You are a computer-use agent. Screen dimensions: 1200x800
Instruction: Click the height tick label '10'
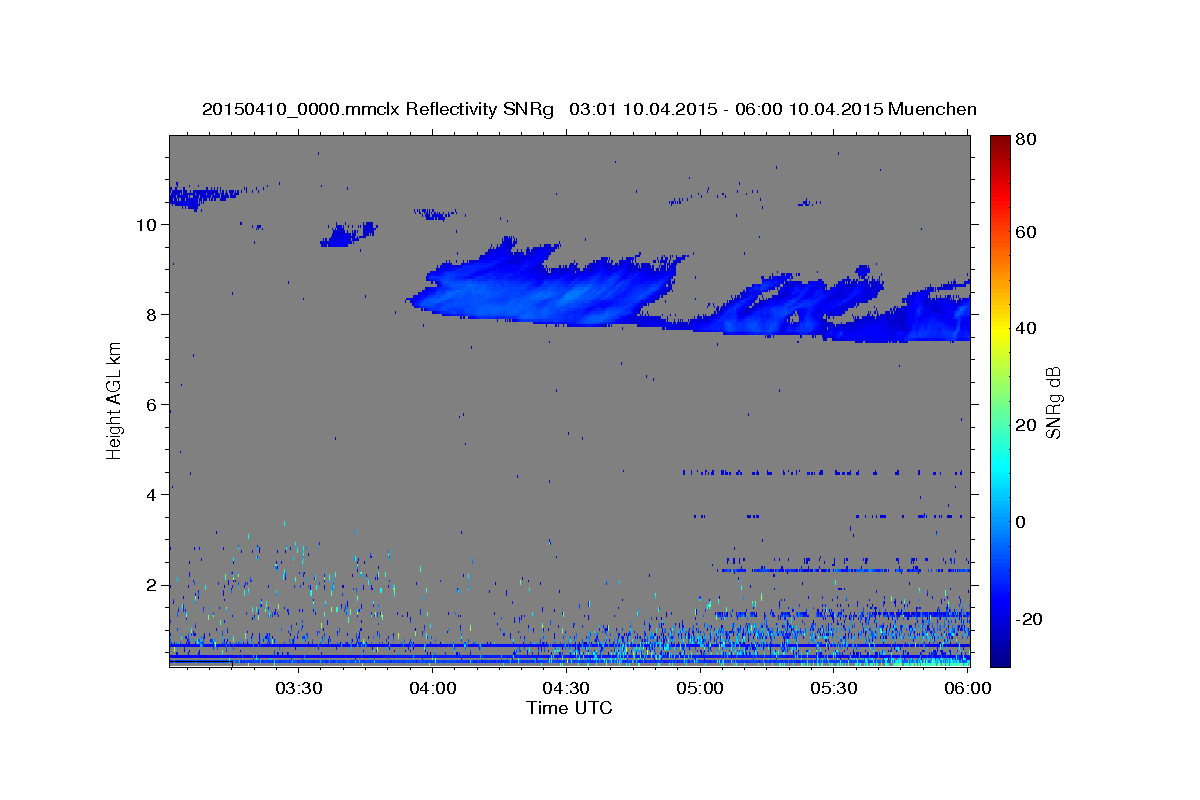(145, 225)
